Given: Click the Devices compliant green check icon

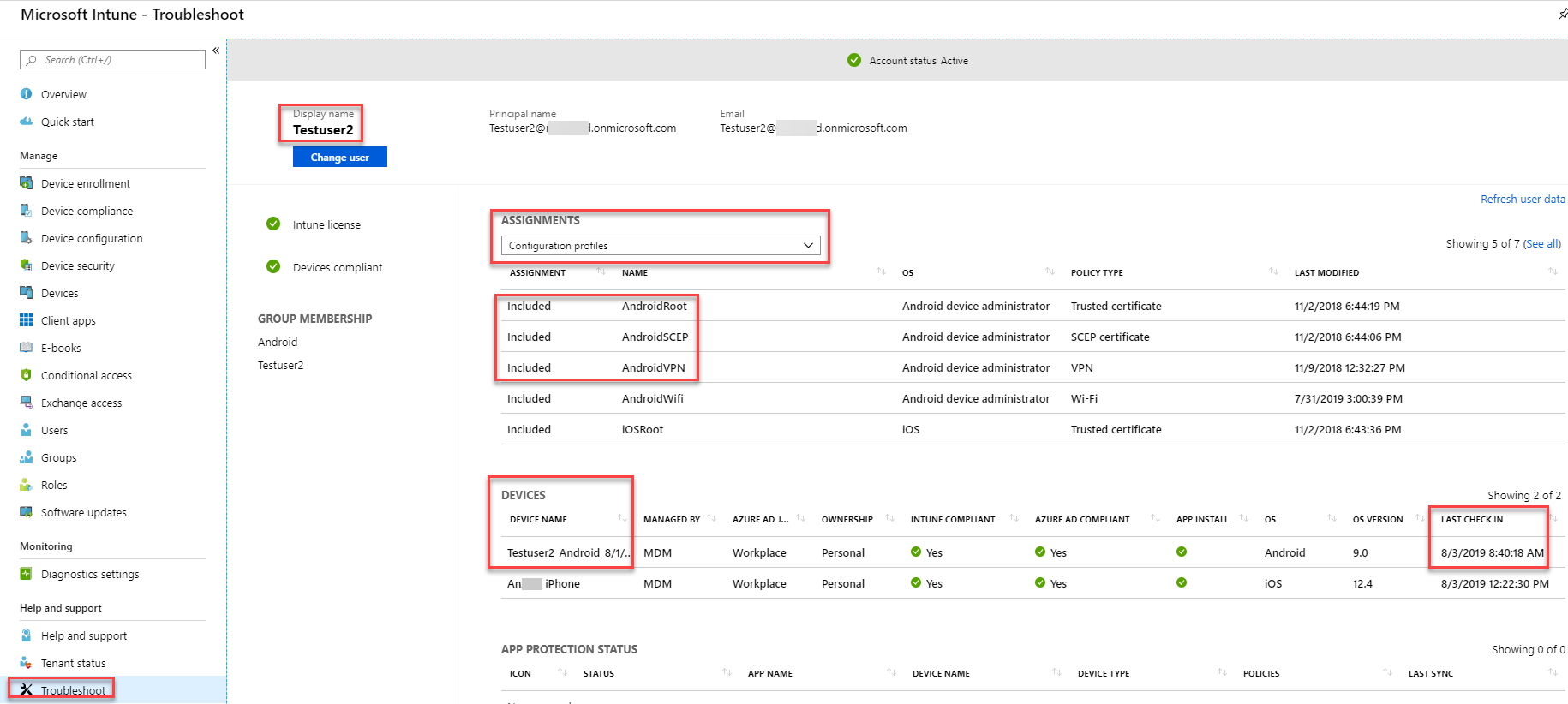Looking at the screenshot, I should (x=273, y=266).
